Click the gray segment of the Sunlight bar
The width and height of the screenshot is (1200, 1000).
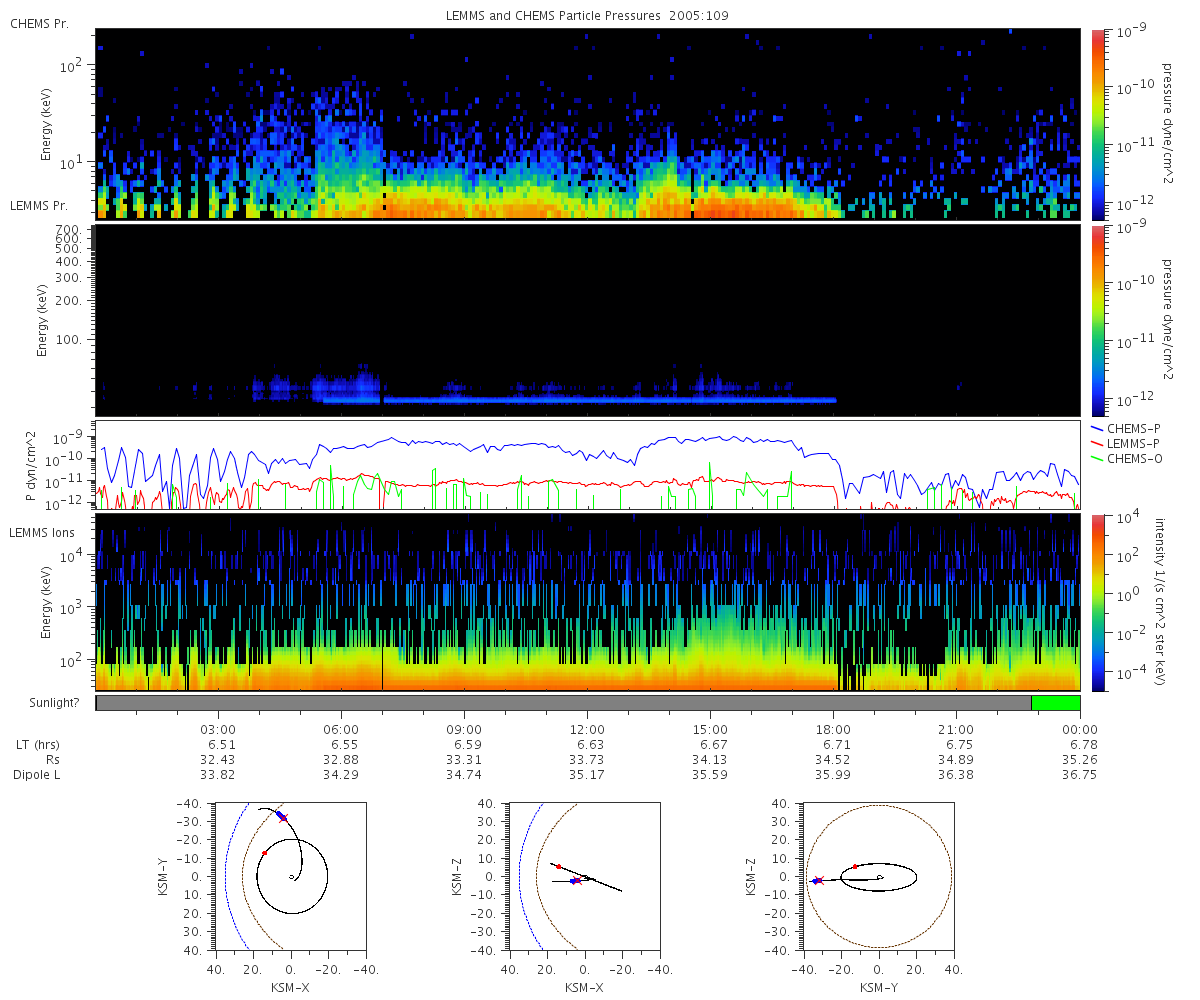[563, 703]
